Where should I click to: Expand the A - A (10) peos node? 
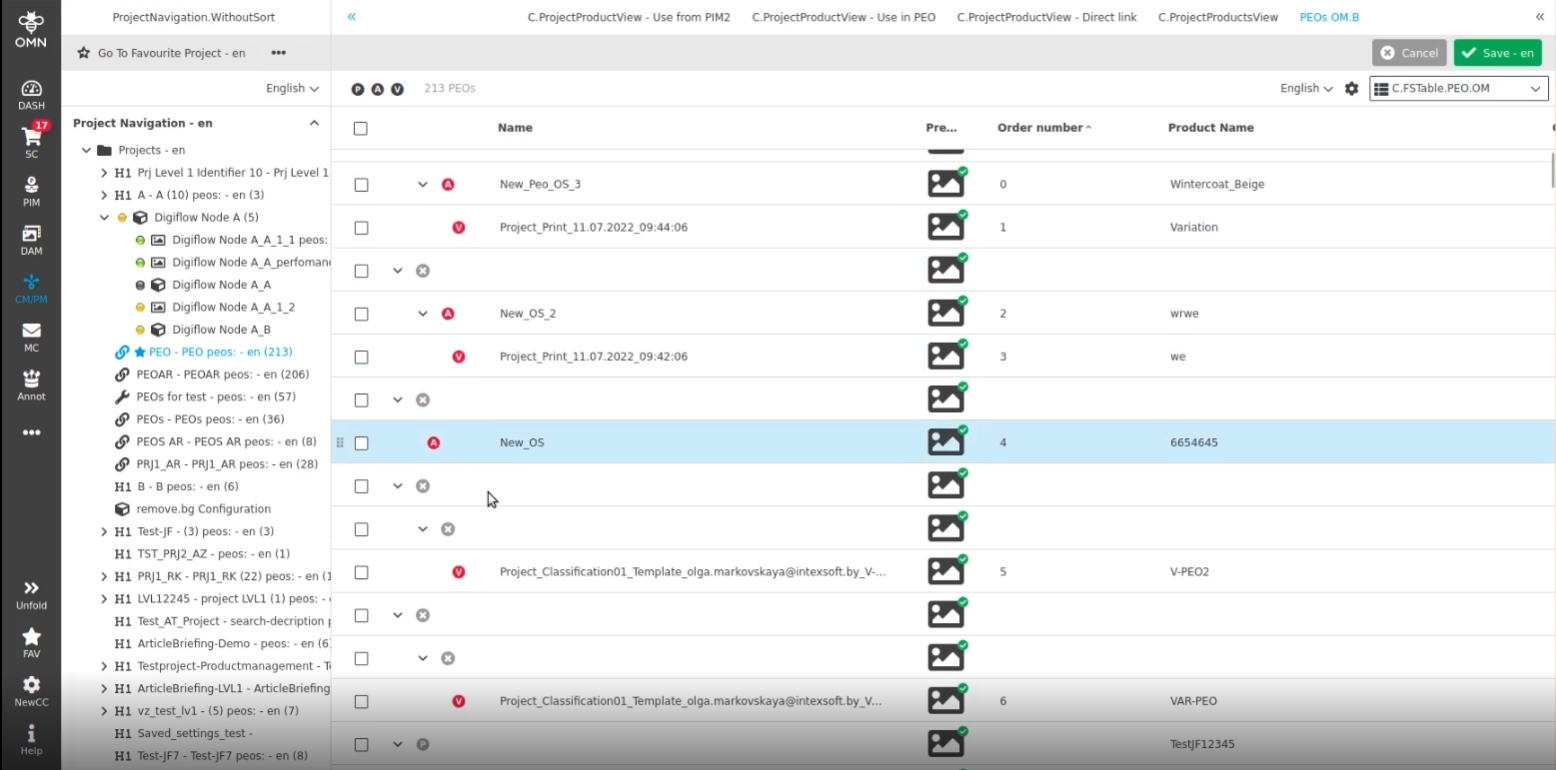(104, 195)
